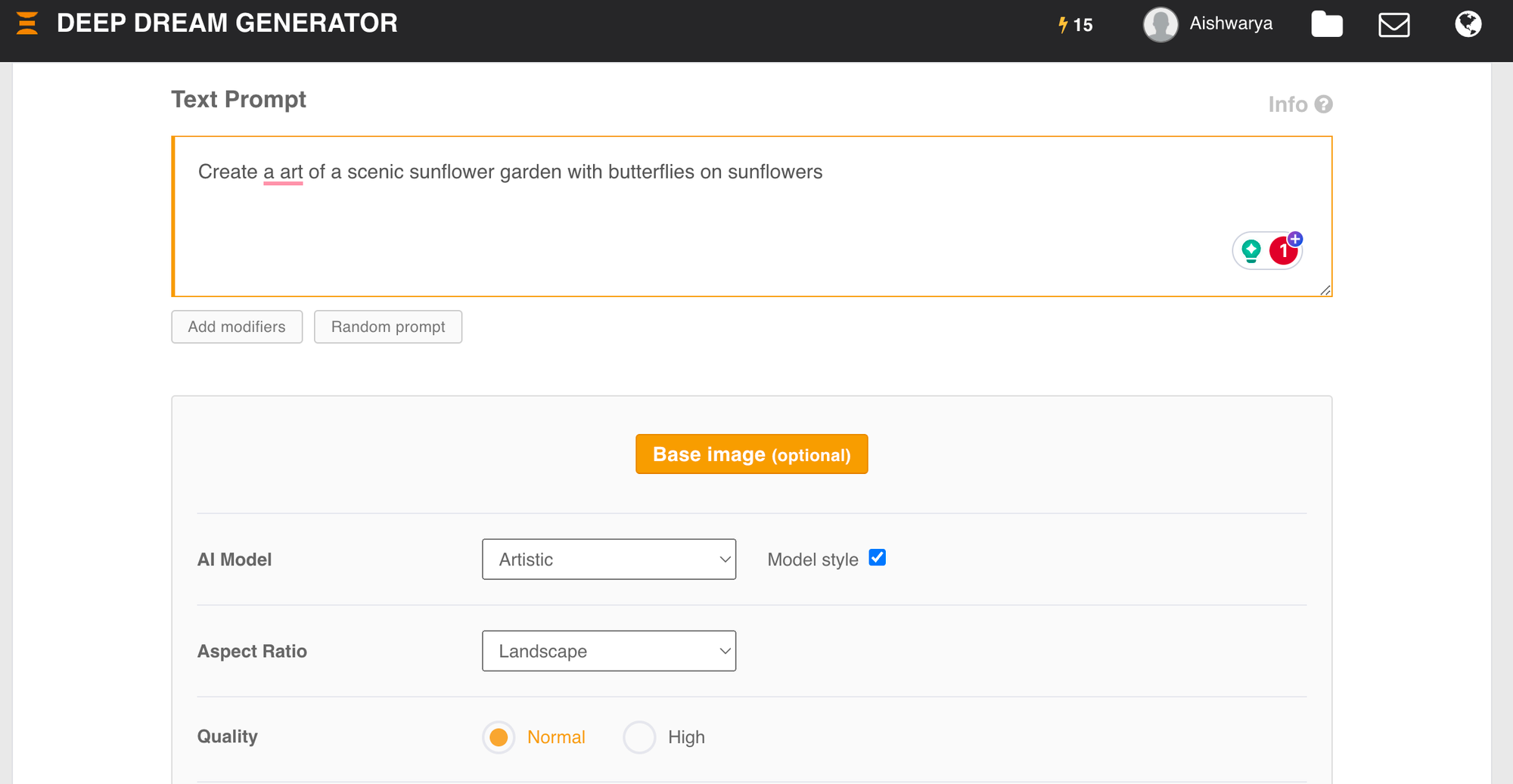Open the user avatar profile icon
1513x784 pixels.
[1160, 24]
